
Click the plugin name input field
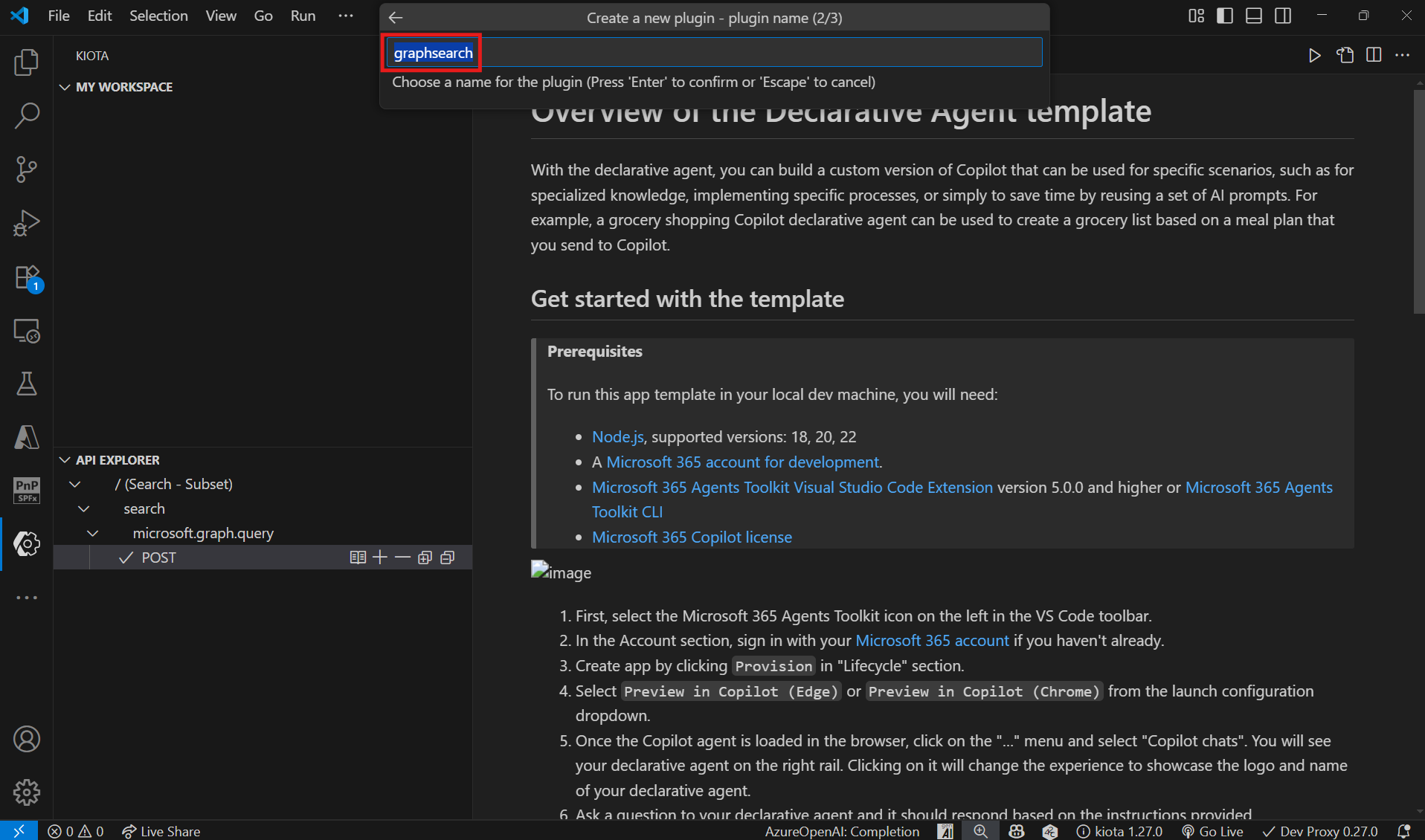714,53
